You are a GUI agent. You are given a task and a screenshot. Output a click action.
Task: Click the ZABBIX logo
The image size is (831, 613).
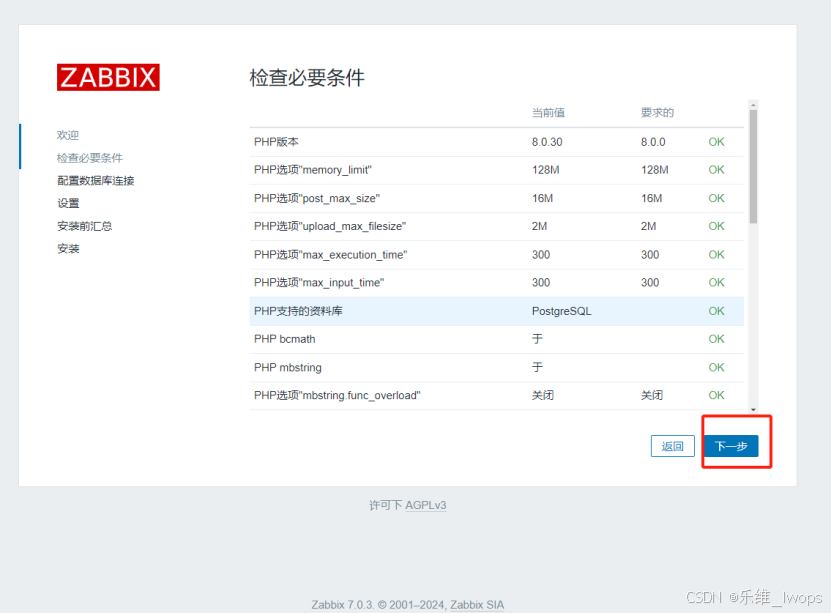click(108, 77)
